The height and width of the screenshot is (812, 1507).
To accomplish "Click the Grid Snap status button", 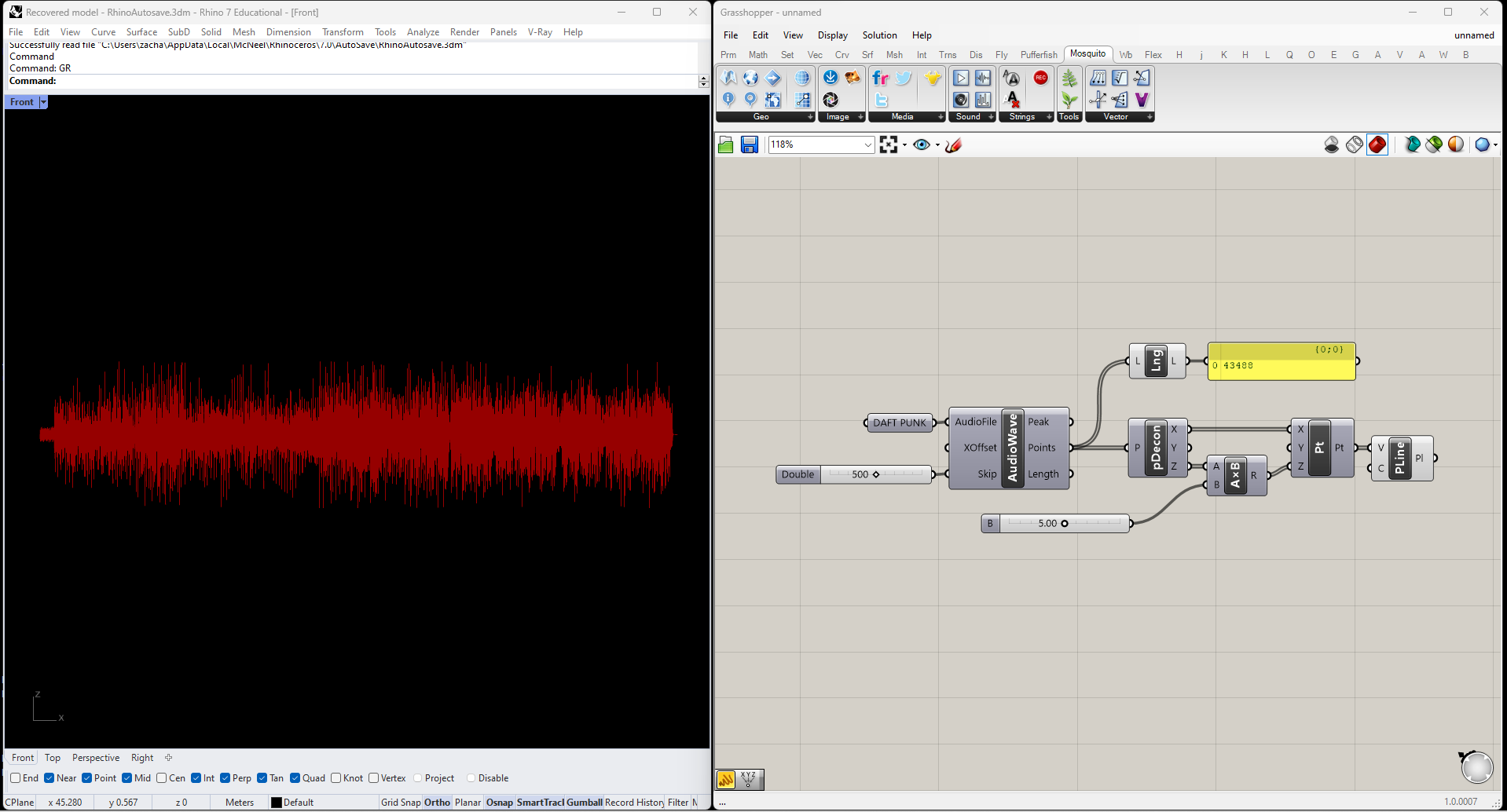I will pyautogui.click(x=401, y=803).
